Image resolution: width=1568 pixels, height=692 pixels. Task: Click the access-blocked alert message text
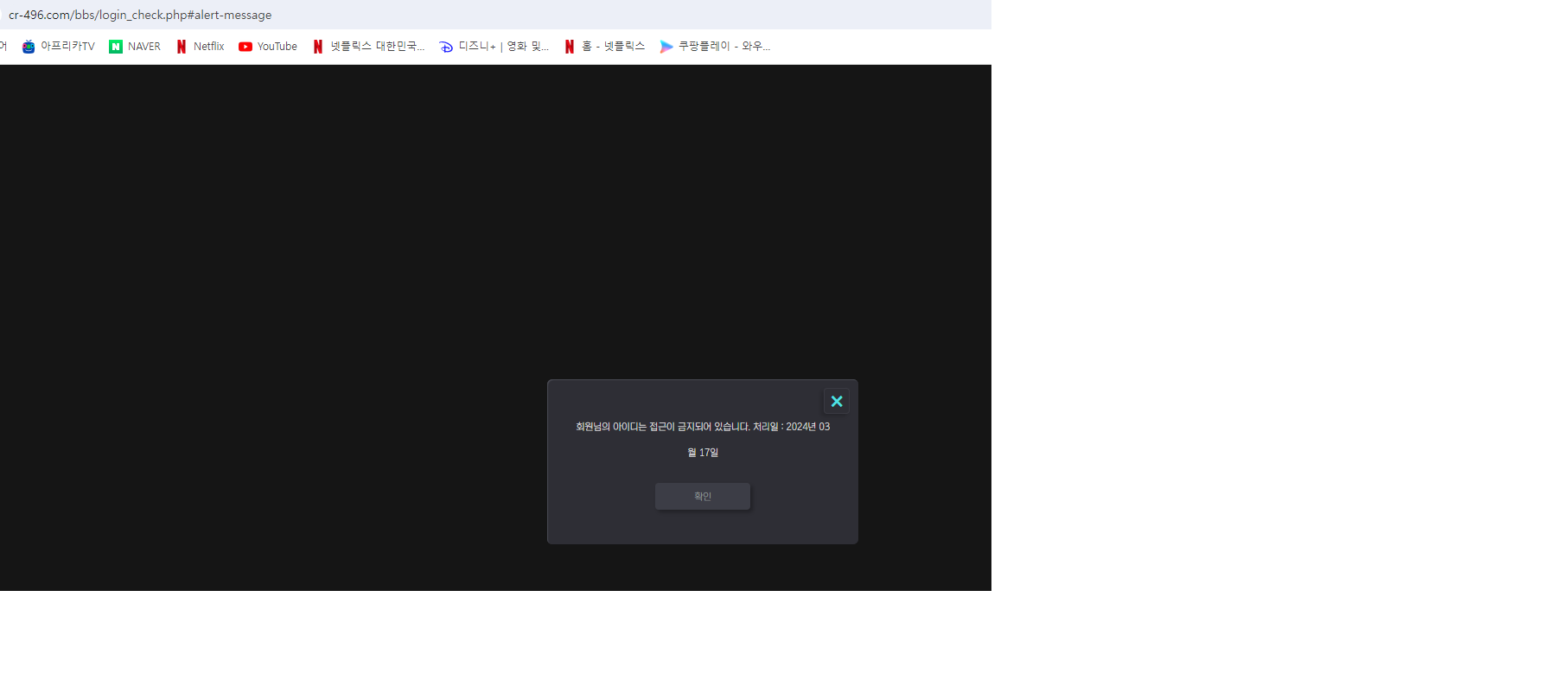pyautogui.click(x=703, y=439)
